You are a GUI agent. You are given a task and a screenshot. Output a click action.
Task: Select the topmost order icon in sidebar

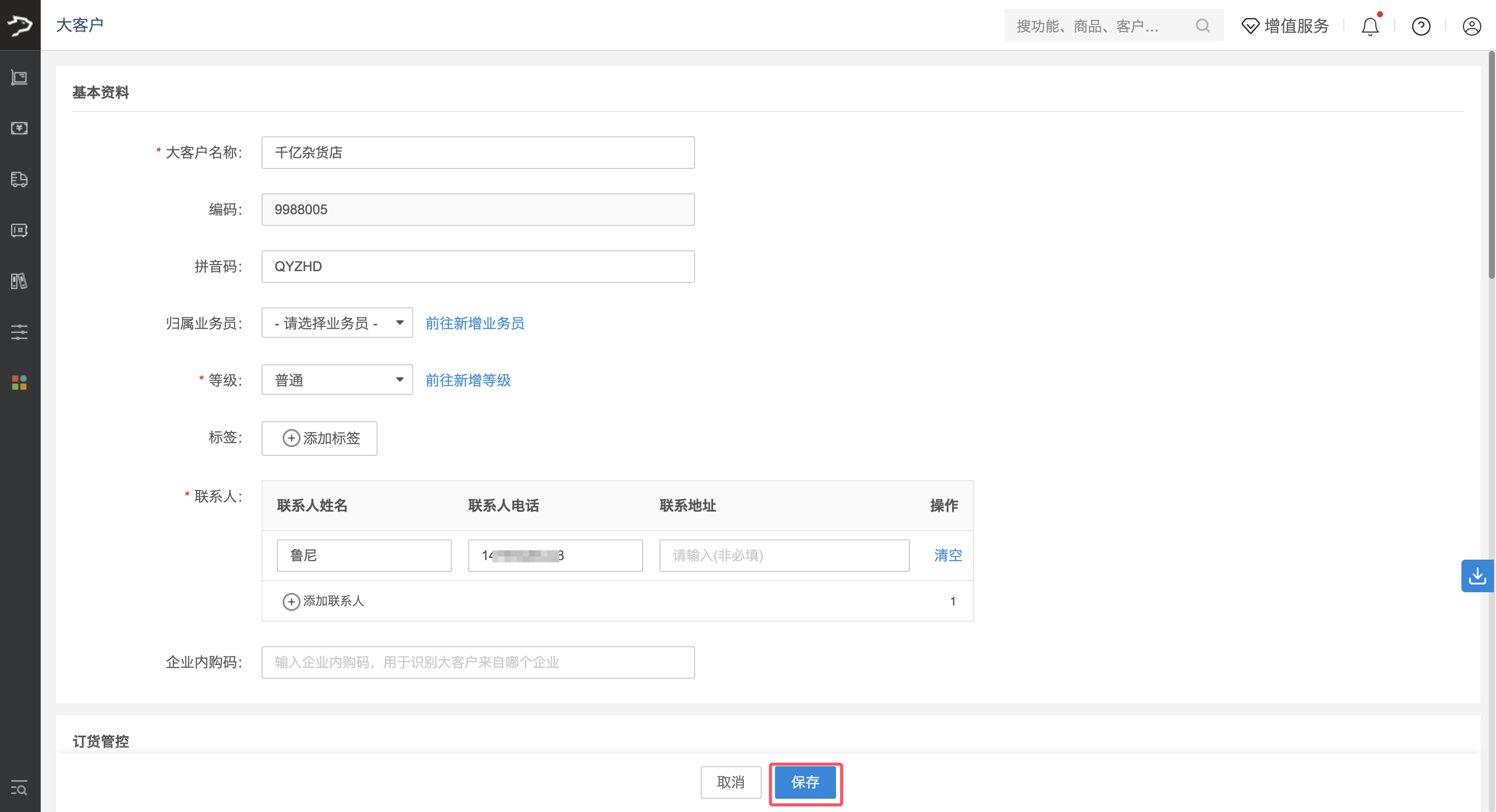click(x=19, y=78)
